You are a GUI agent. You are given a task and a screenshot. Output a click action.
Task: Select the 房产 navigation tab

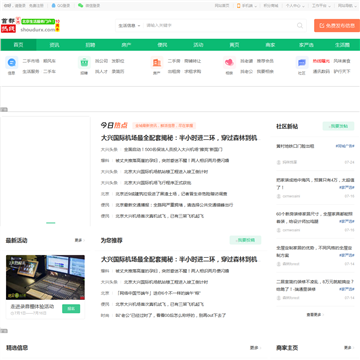tap(126, 45)
